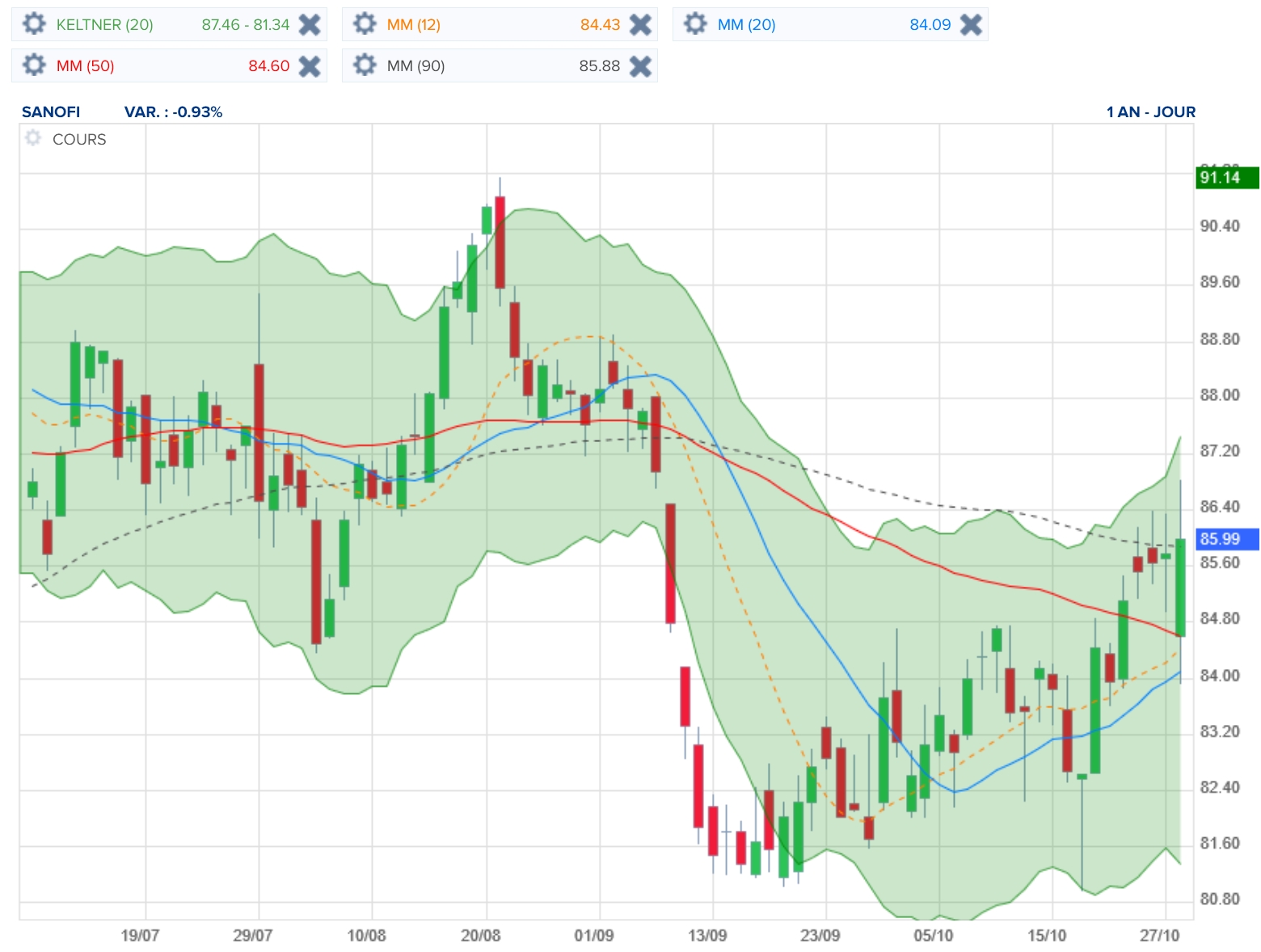1261x952 pixels.
Task: Click the KELTNER (20) label
Action: click(104, 25)
